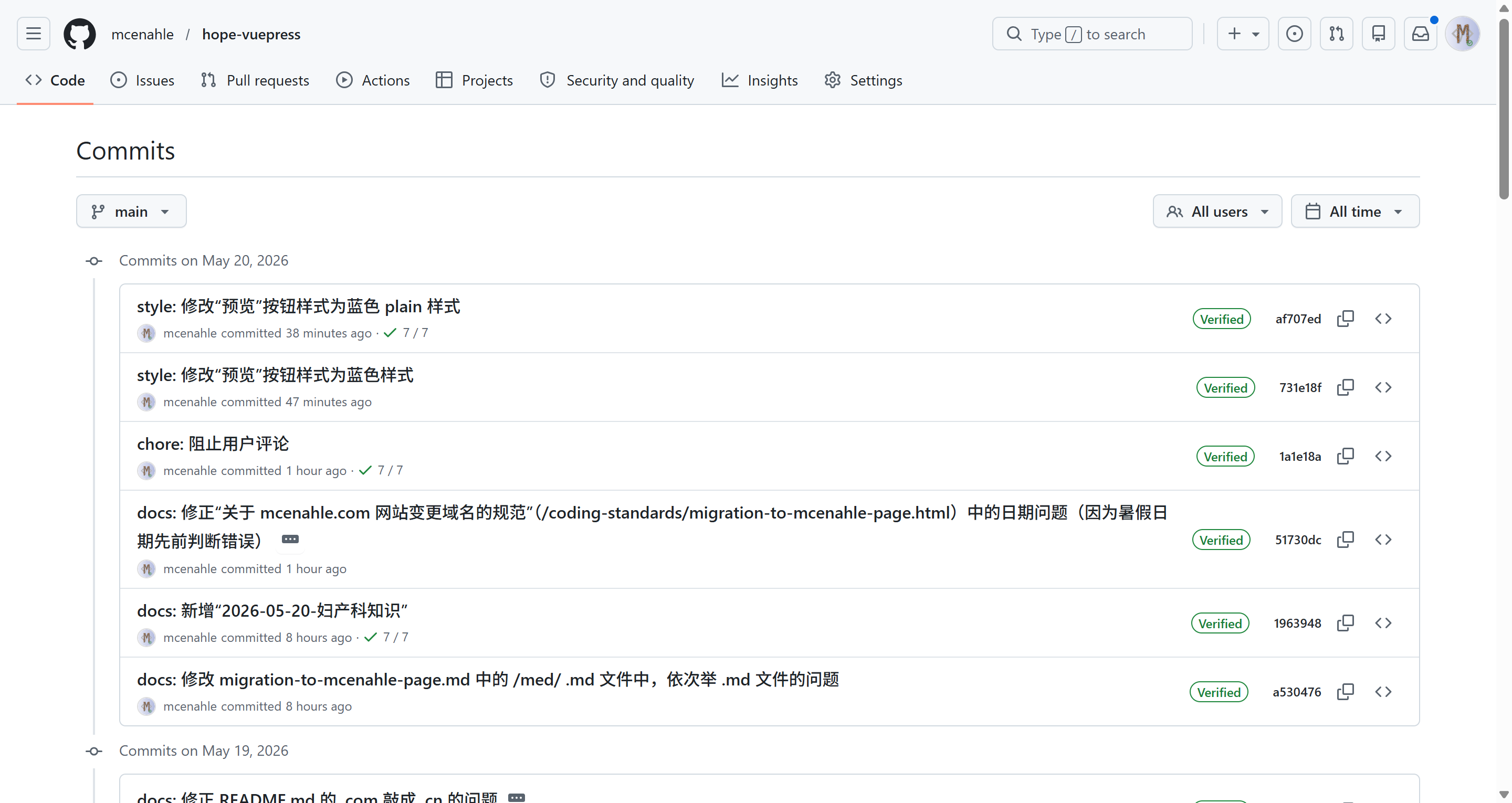Browse repository at commit af707ed

pos(1383,318)
